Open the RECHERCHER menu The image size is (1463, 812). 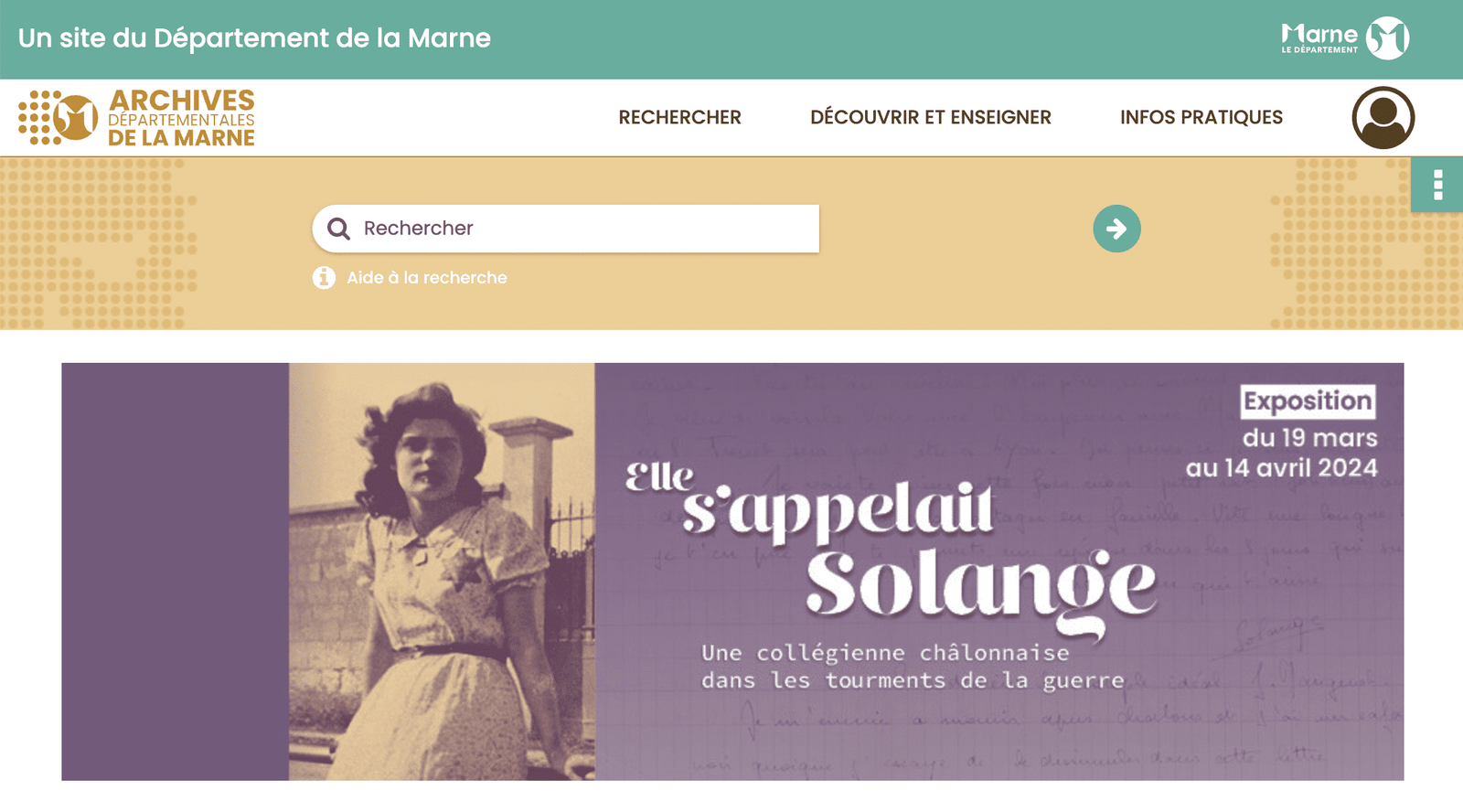[679, 118]
